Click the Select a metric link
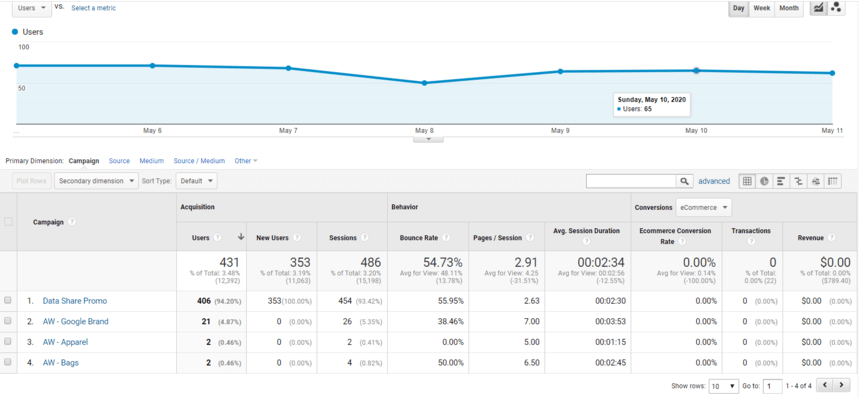The height and width of the screenshot is (398, 859). 94,8
